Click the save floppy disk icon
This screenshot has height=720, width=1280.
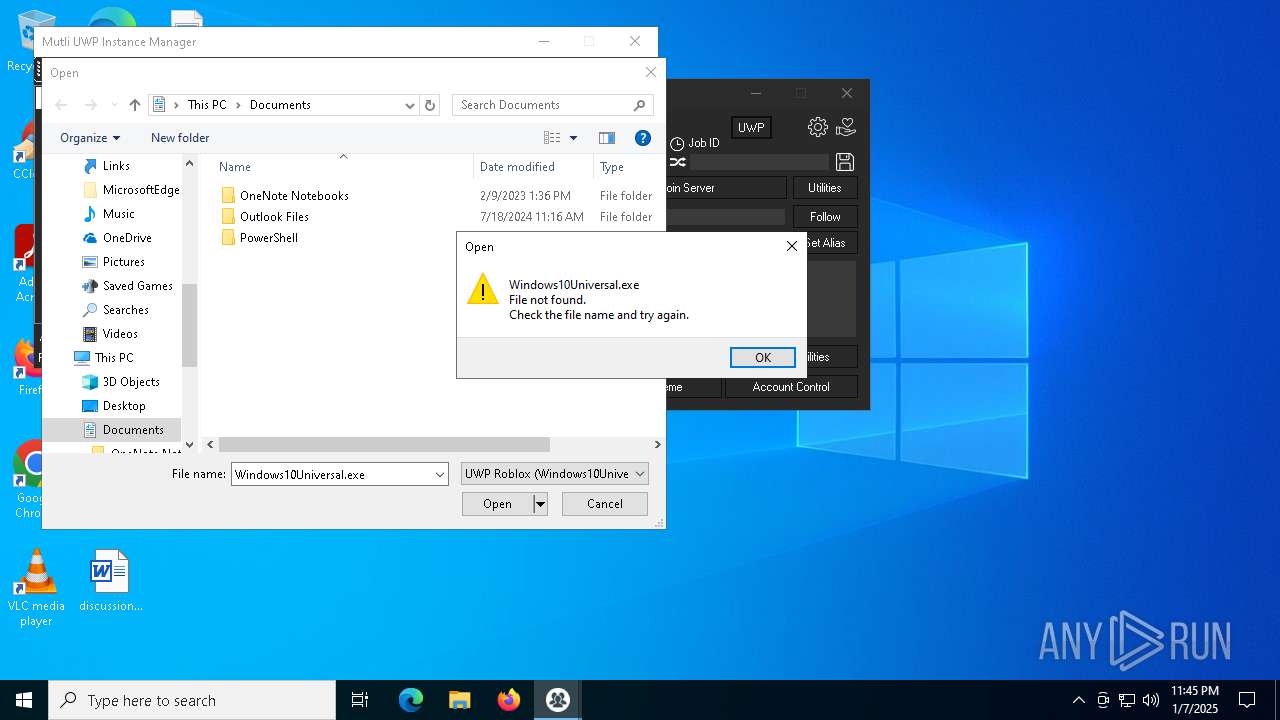pos(845,162)
